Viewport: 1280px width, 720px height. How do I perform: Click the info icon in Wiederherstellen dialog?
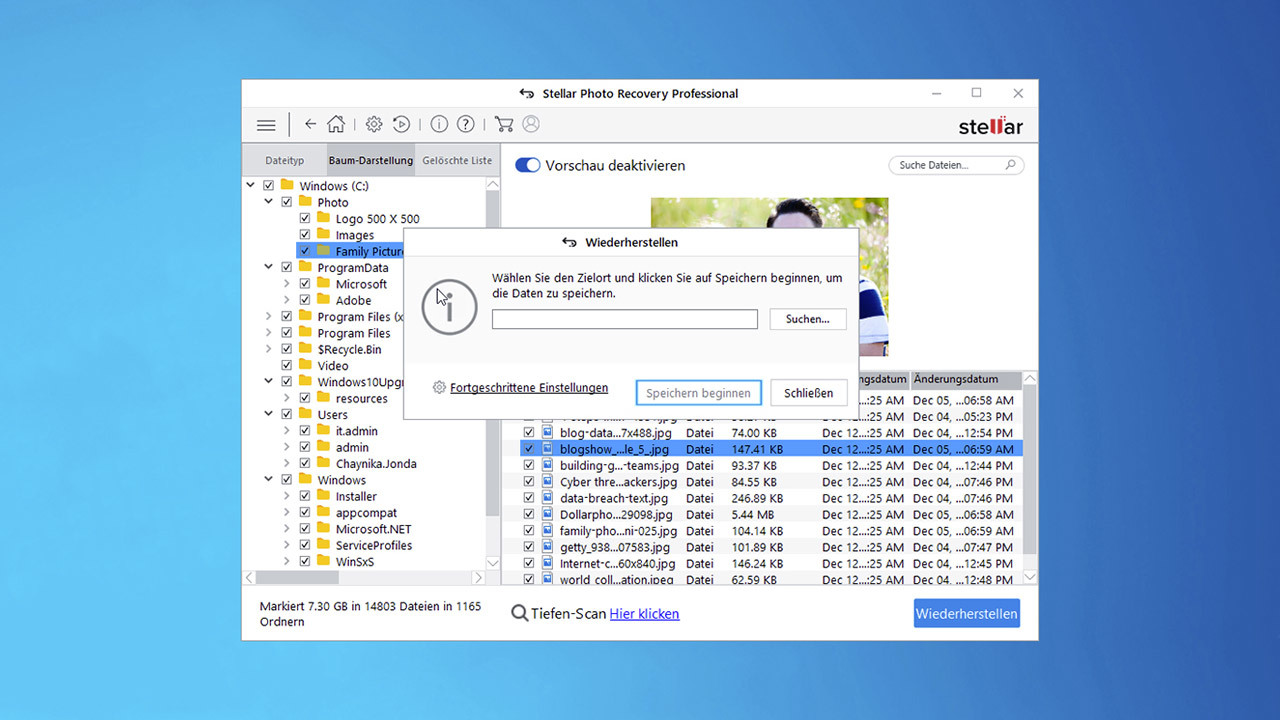[x=449, y=307]
